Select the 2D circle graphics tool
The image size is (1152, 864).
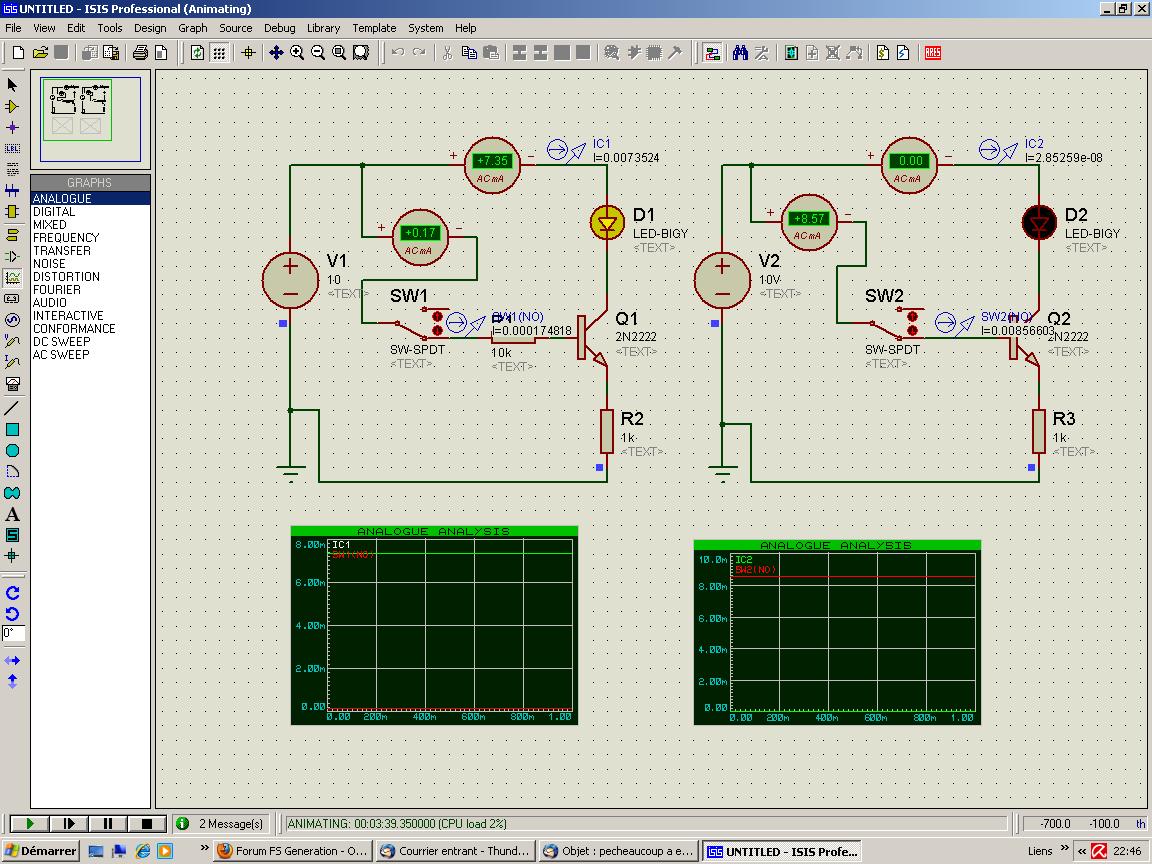click(12, 451)
